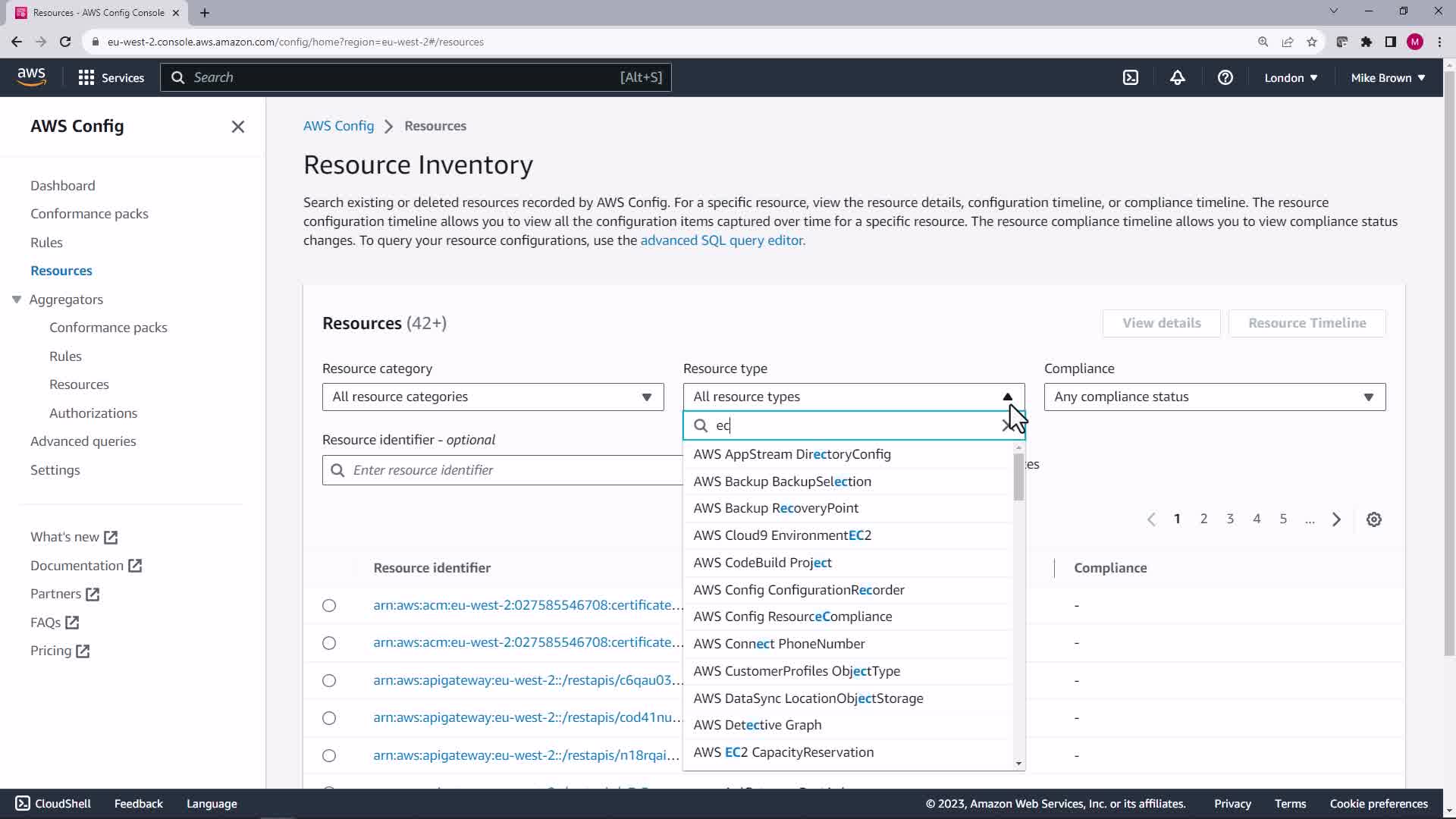This screenshot has height=819, width=1456.
Task: Select radio for restapis/c6qau03 resource
Action: pos(329,680)
